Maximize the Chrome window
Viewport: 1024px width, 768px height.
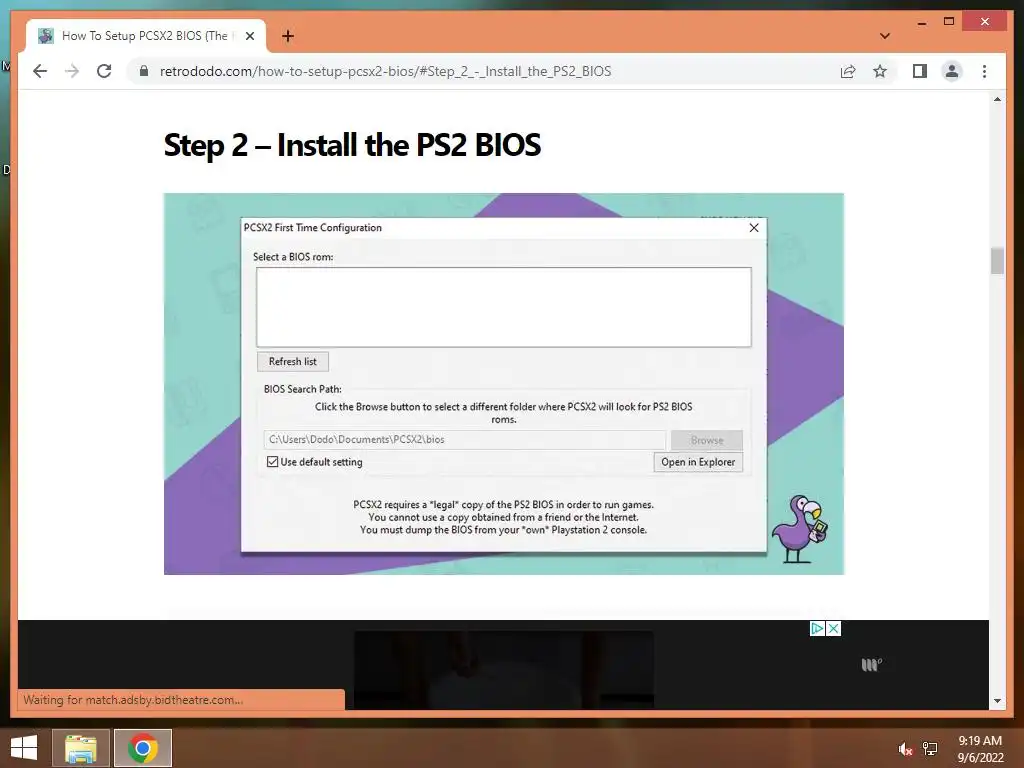pyautogui.click(x=949, y=22)
